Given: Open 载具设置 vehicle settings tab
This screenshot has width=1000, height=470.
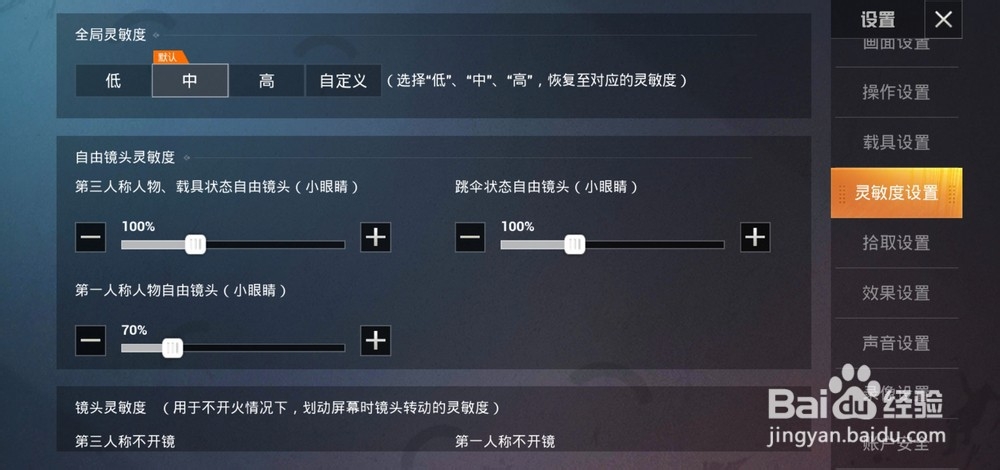Looking at the screenshot, I should click(x=896, y=142).
